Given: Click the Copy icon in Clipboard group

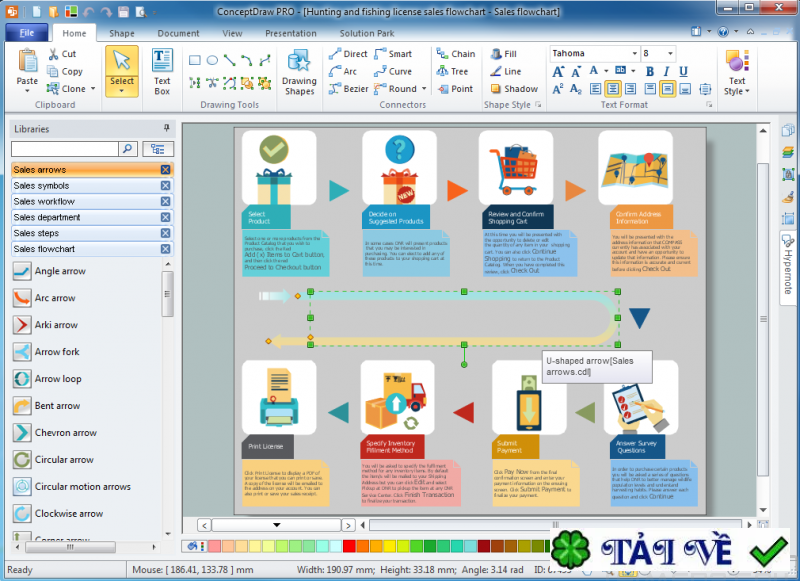Looking at the screenshot, I should [55, 71].
